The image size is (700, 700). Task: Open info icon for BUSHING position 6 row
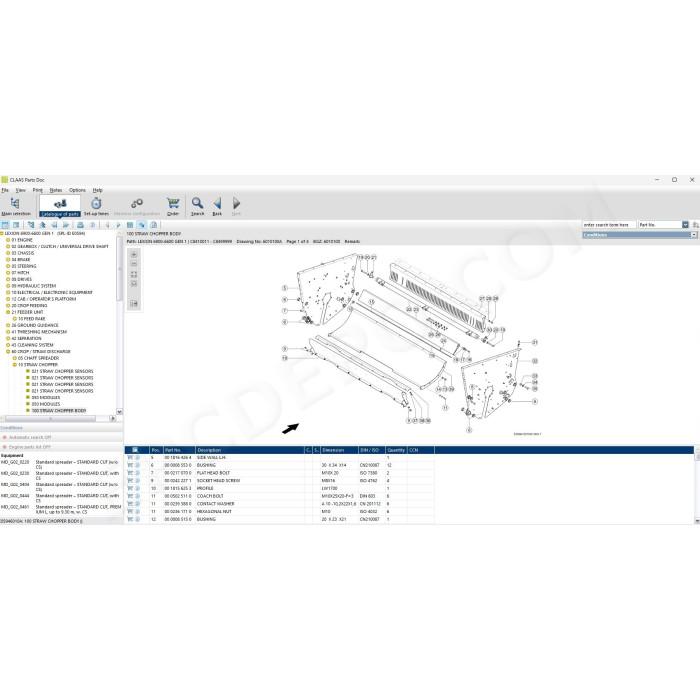tap(138, 465)
